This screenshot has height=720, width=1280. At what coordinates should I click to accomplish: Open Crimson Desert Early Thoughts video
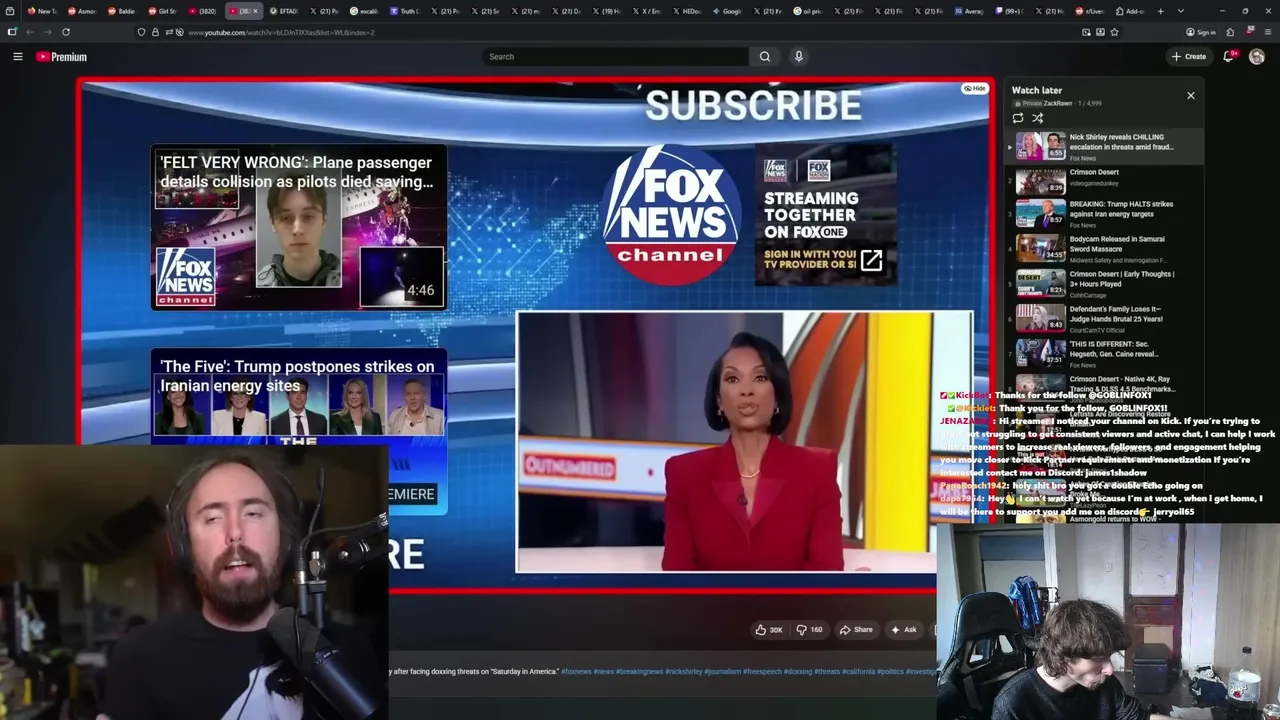click(x=1105, y=283)
